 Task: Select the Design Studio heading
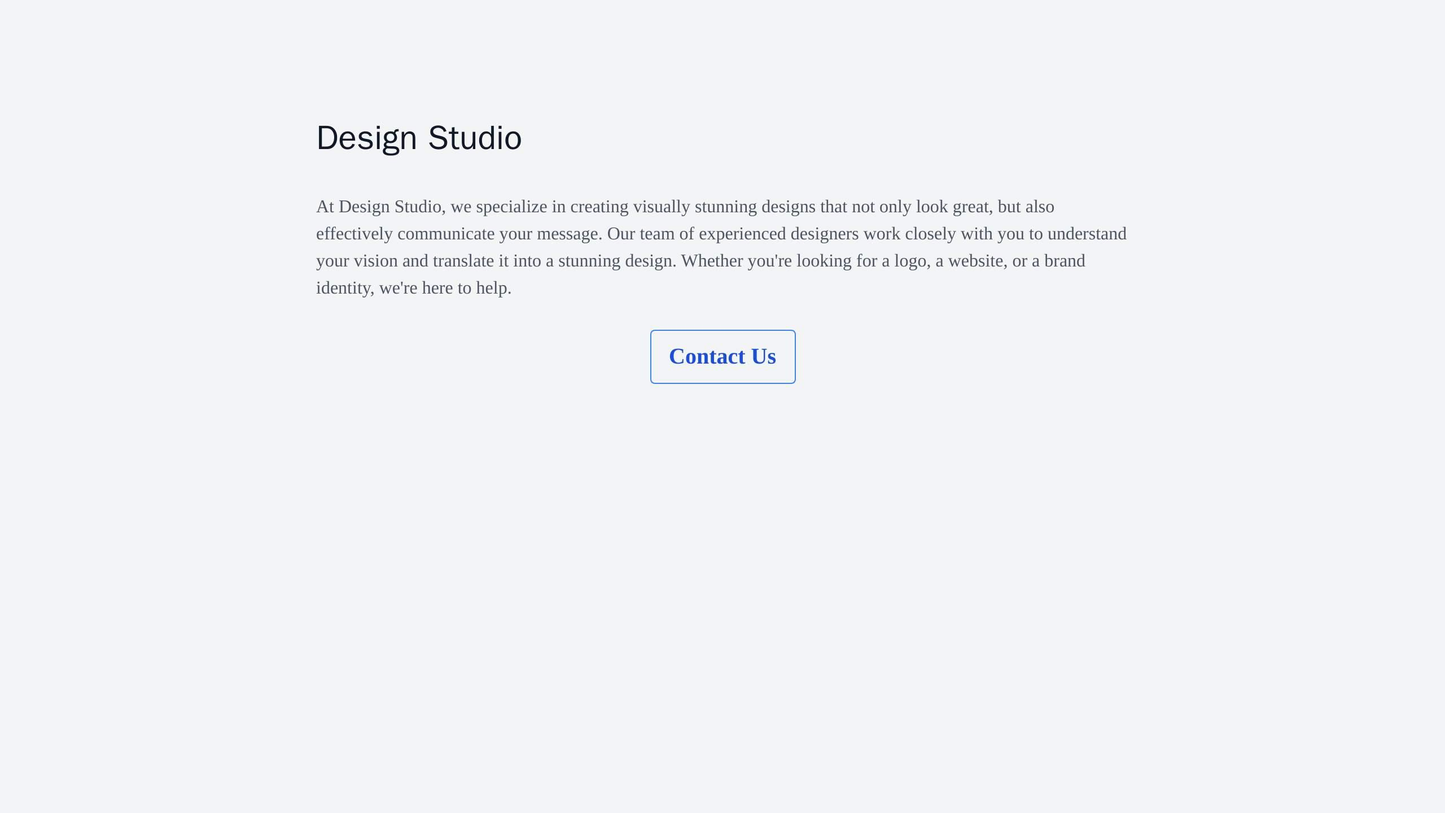[x=418, y=138]
